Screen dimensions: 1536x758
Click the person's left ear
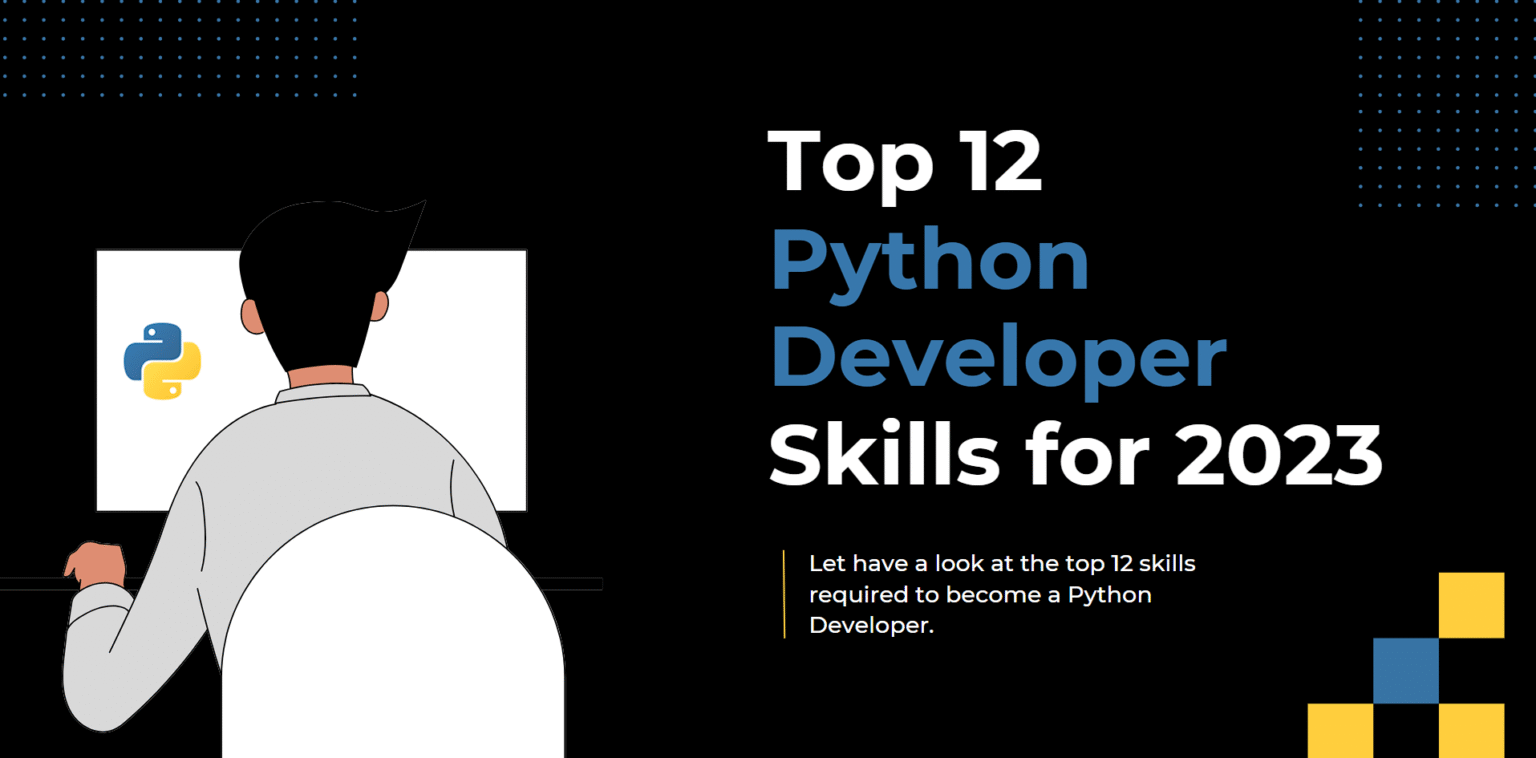point(250,314)
